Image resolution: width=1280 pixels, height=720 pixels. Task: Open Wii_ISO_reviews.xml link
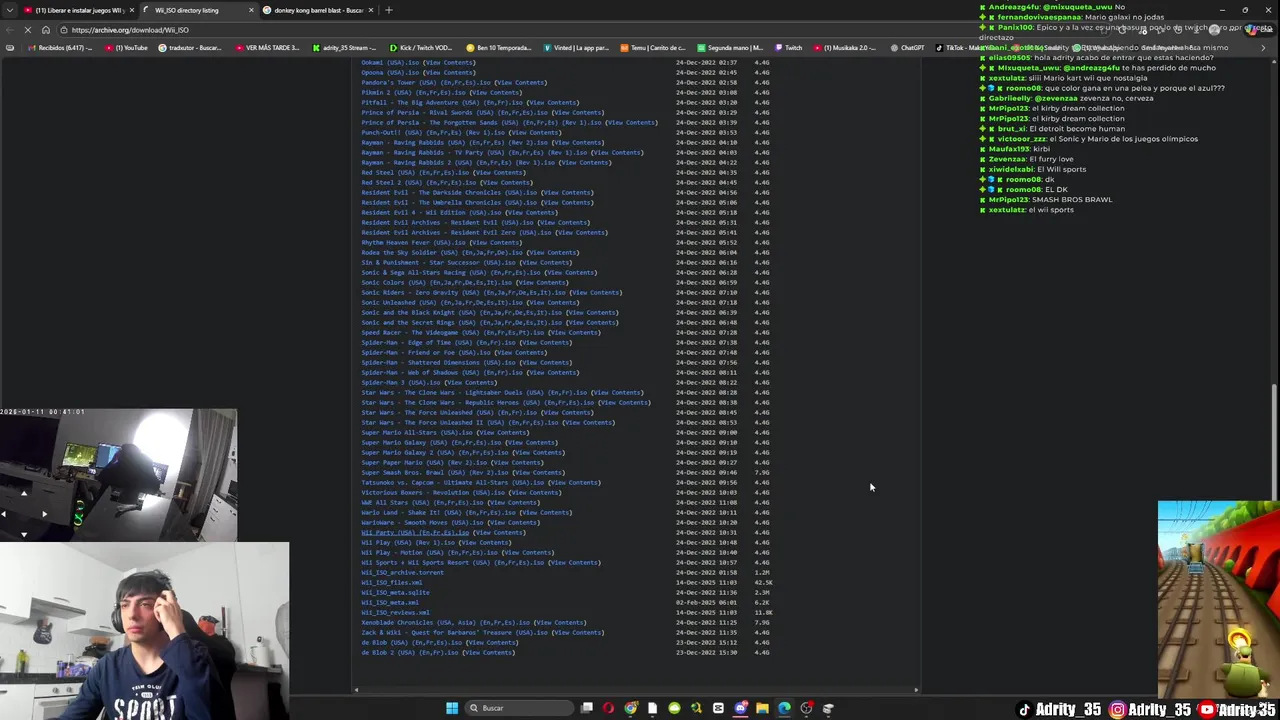tap(395, 612)
